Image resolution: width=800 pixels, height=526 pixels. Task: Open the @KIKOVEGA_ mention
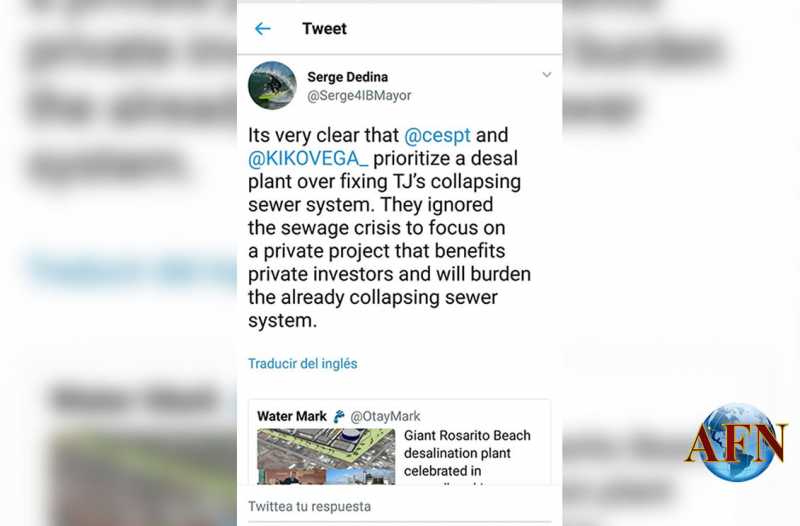(x=308, y=159)
